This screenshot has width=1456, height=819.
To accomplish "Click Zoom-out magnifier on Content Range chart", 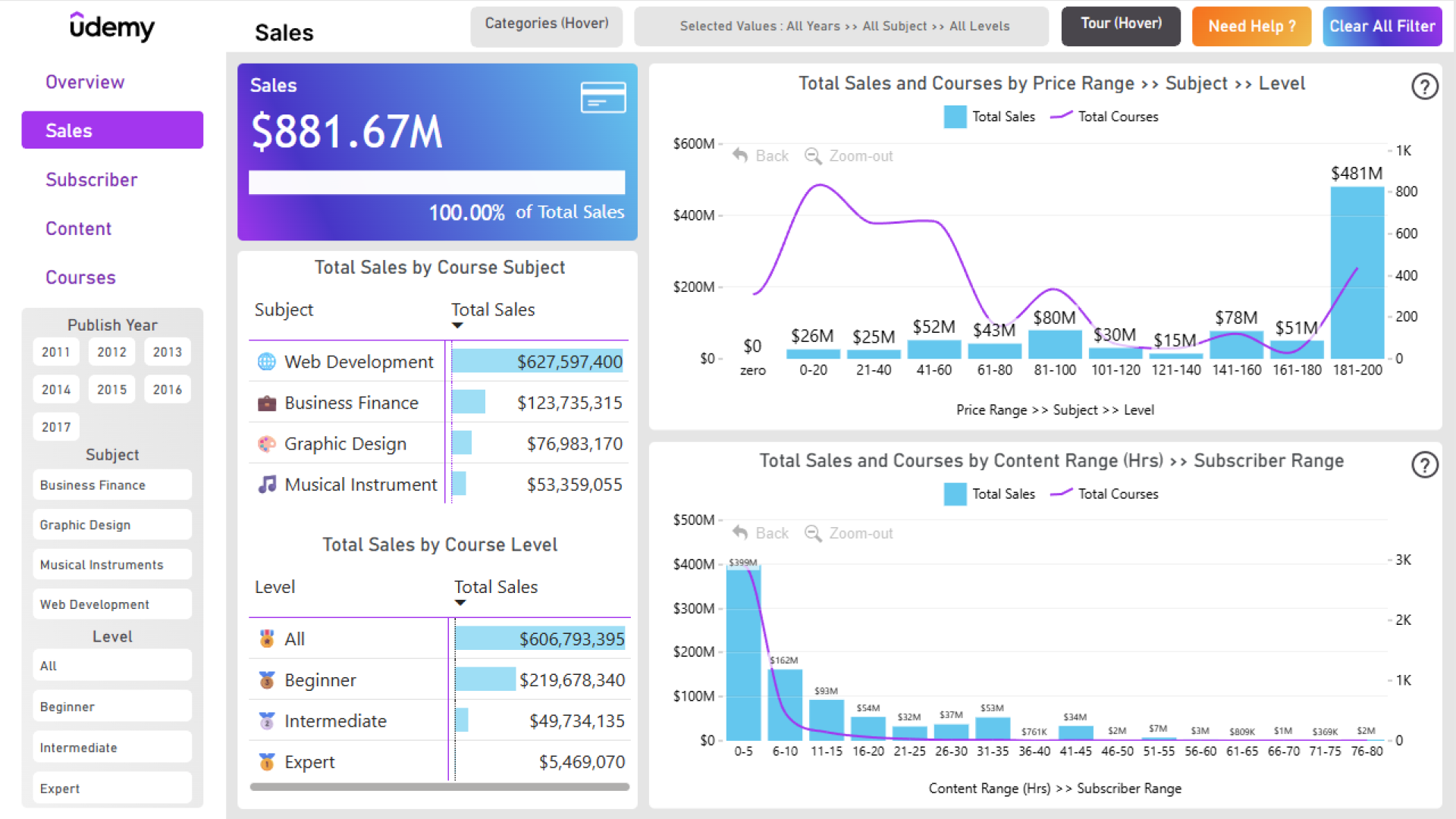I will 813,533.
